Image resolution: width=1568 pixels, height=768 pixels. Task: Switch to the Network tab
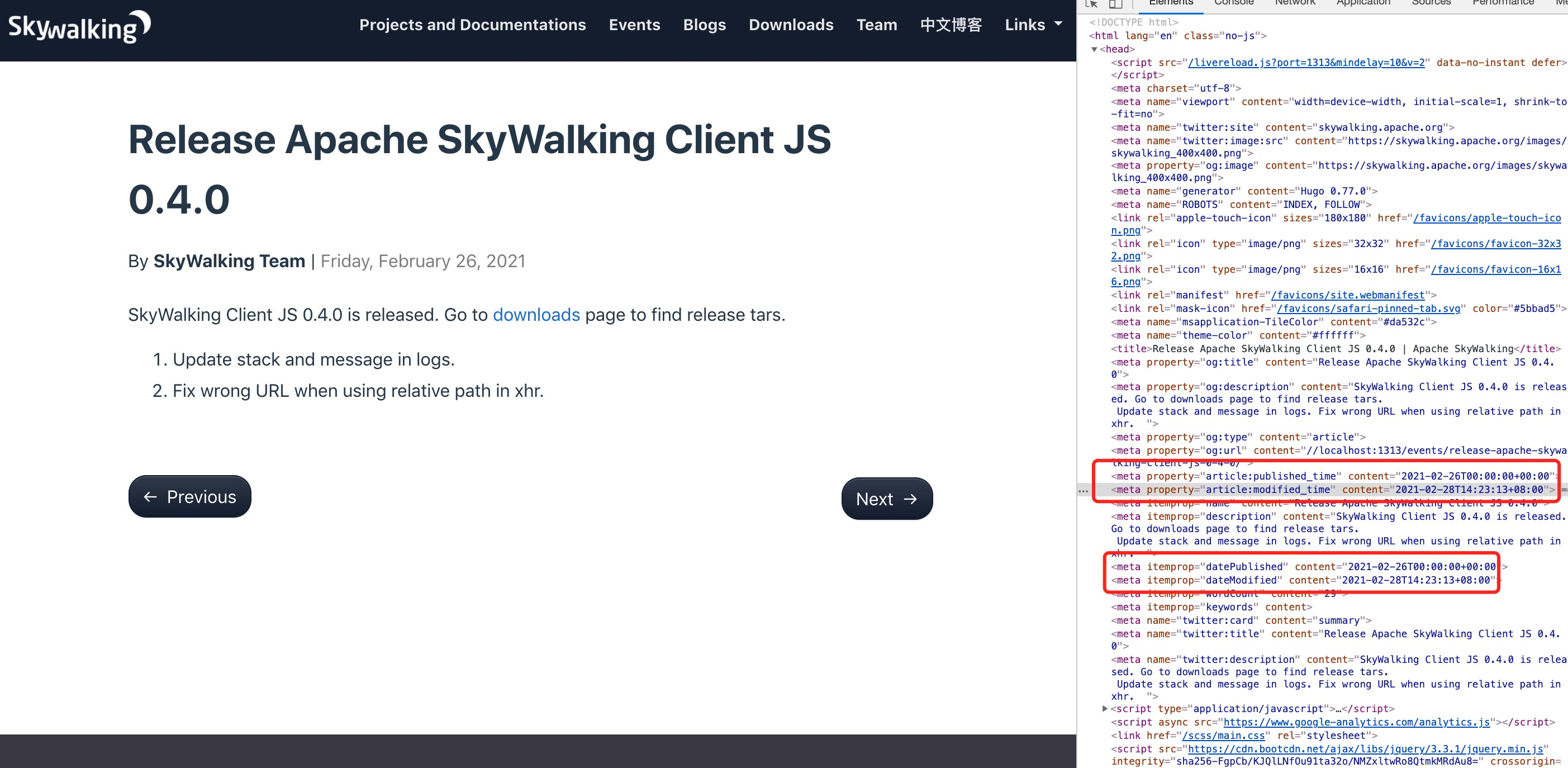[x=1295, y=3]
